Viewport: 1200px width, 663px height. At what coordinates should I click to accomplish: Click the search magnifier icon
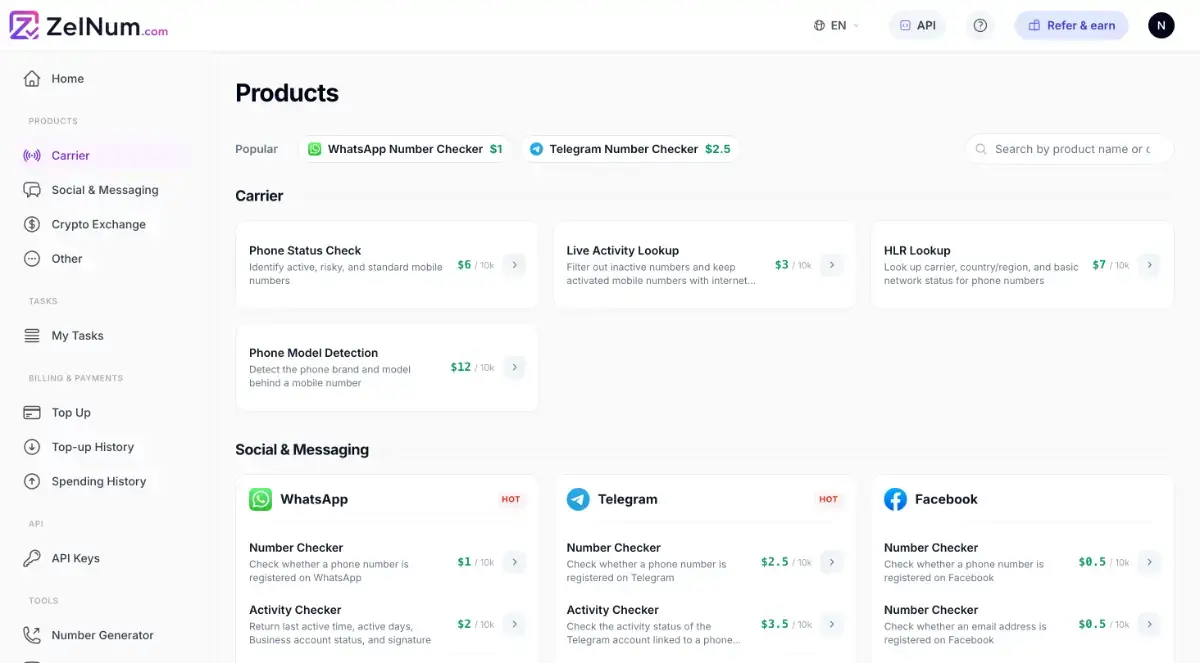[981, 149]
